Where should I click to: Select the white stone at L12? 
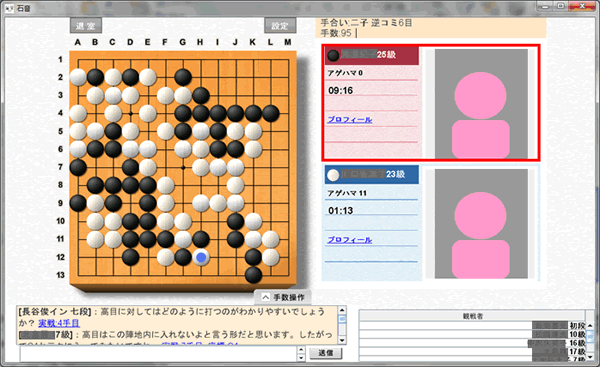pyautogui.click(x=271, y=257)
